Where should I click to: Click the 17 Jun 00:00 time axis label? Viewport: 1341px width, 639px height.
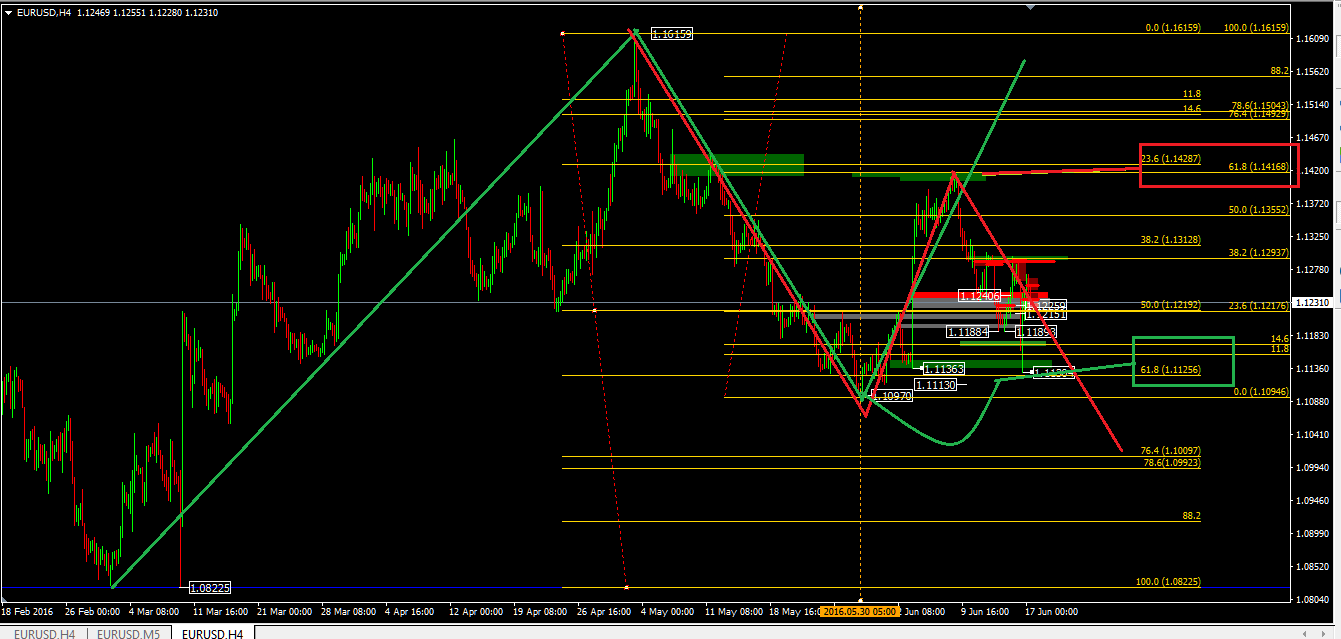coord(1050,610)
